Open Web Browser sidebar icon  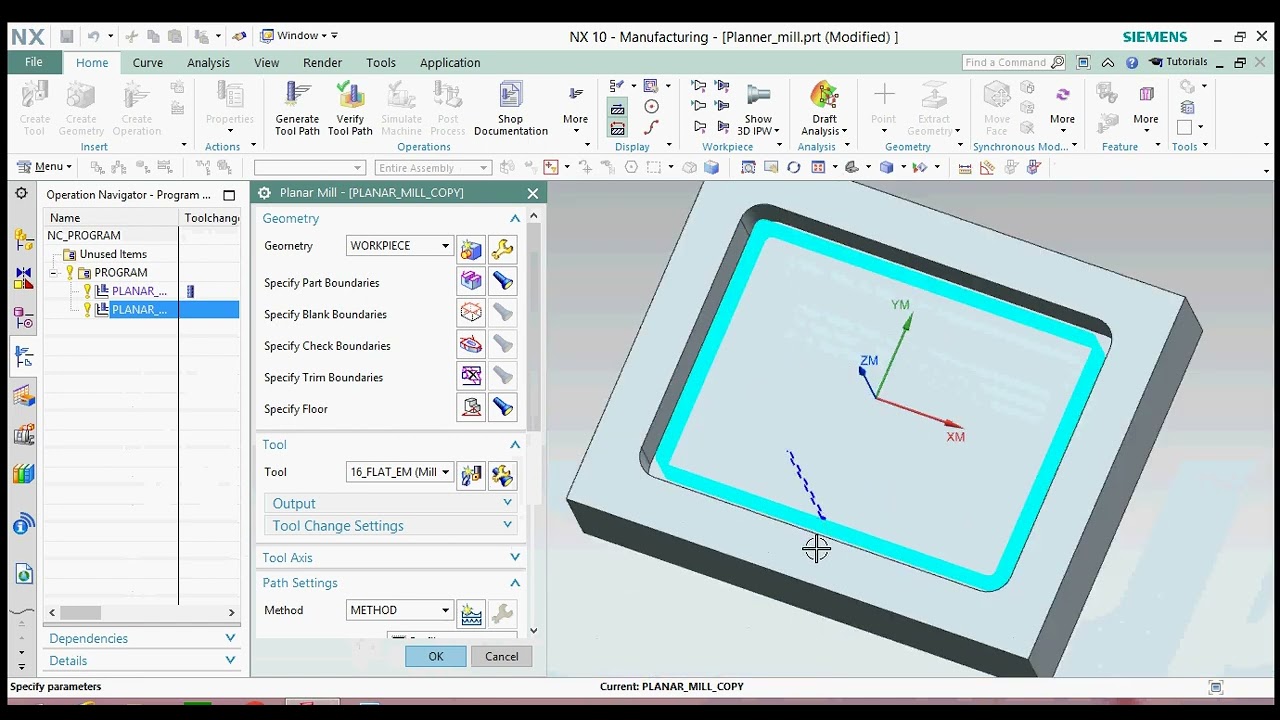[x=23, y=573]
